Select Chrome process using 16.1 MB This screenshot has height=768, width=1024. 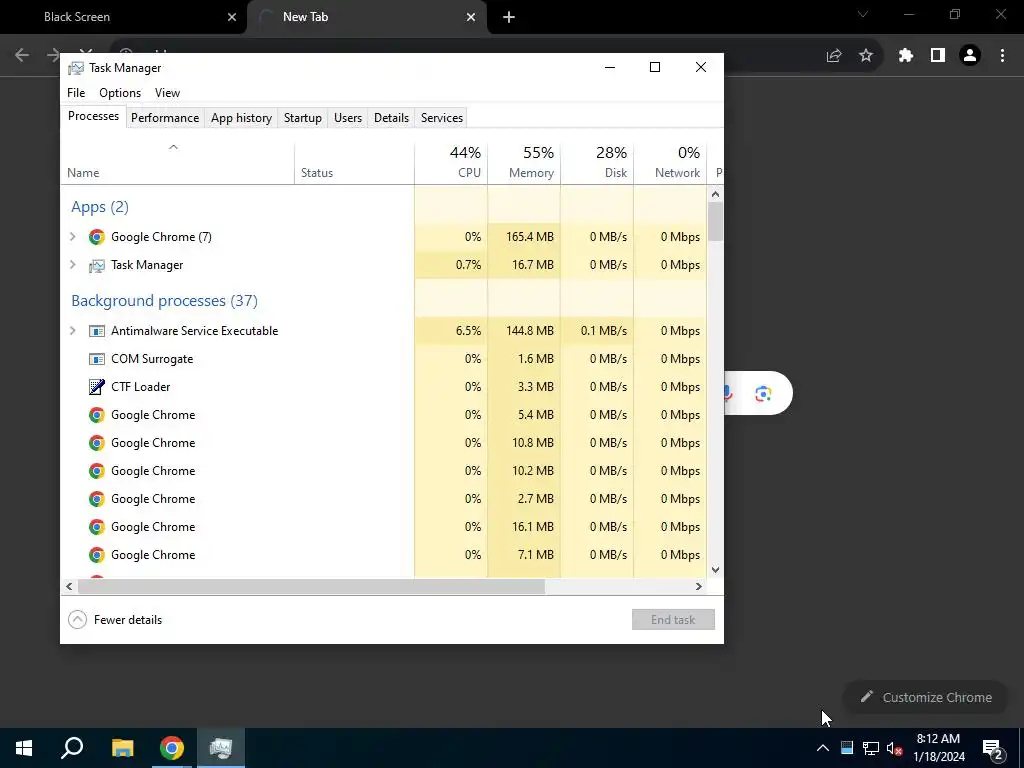(x=383, y=527)
